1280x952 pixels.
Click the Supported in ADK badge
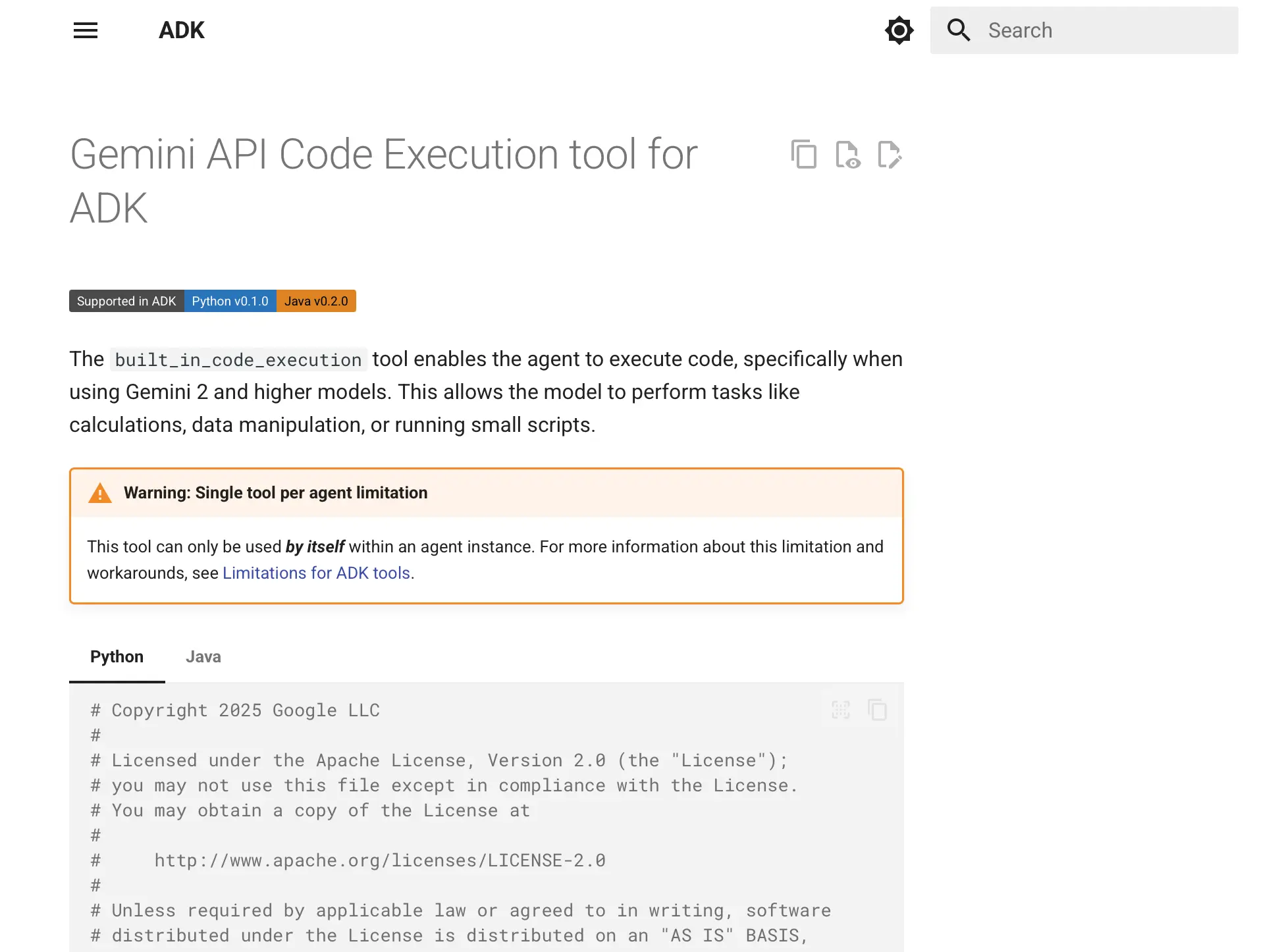point(126,301)
